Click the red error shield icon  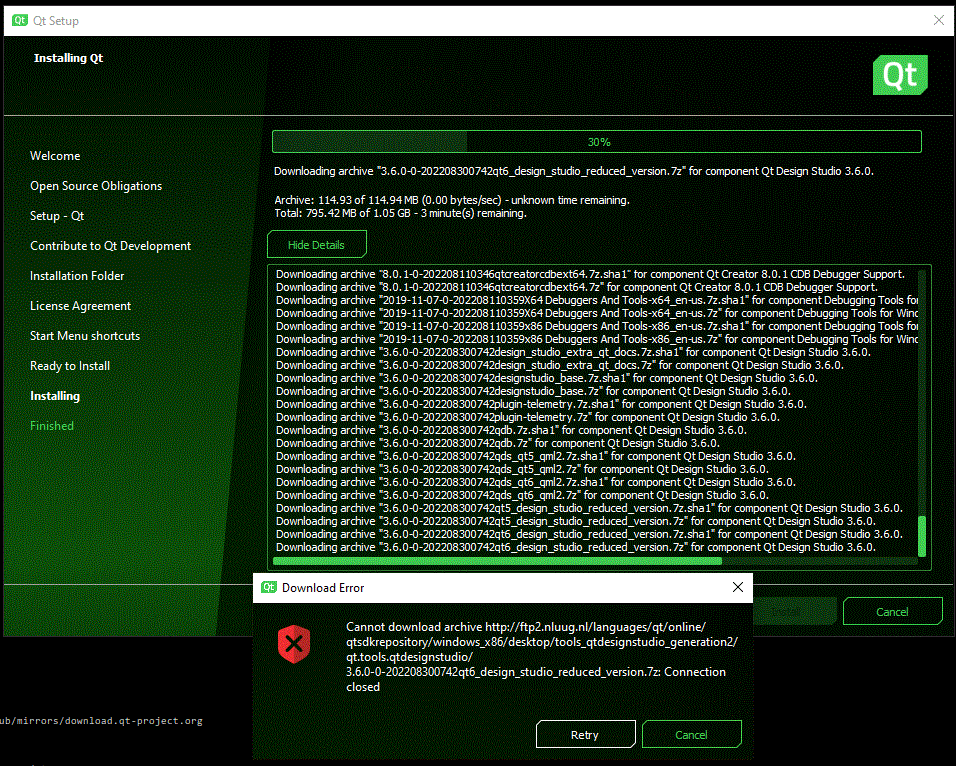tap(294, 643)
